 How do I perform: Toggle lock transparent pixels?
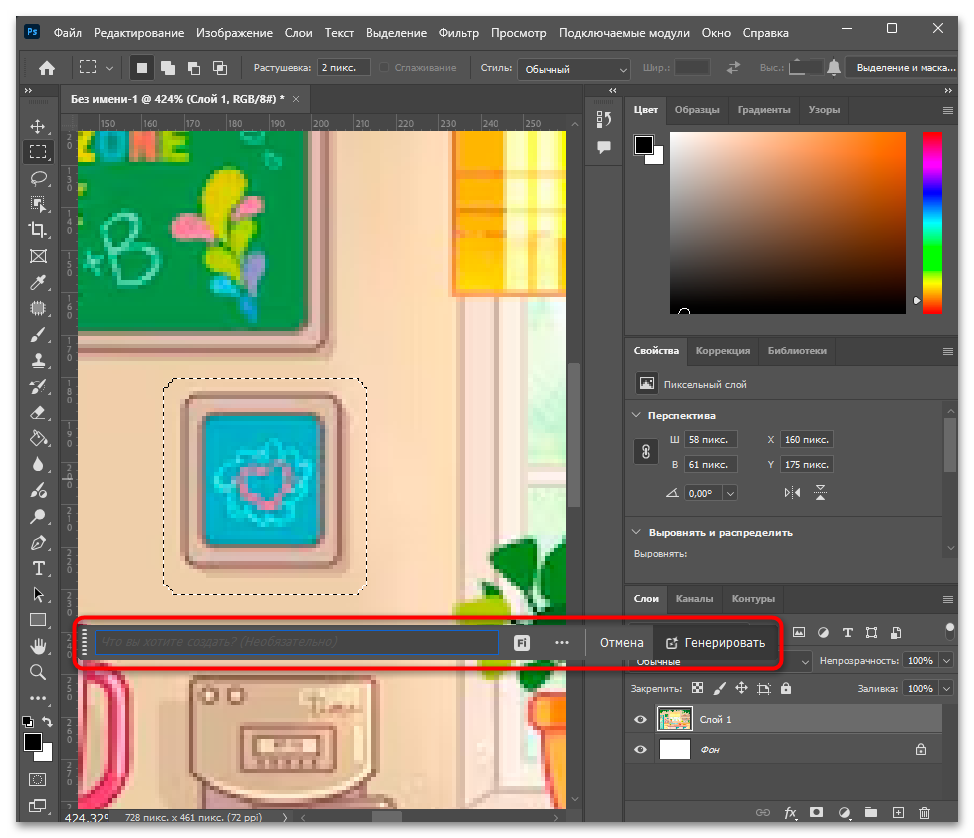(698, 688)
